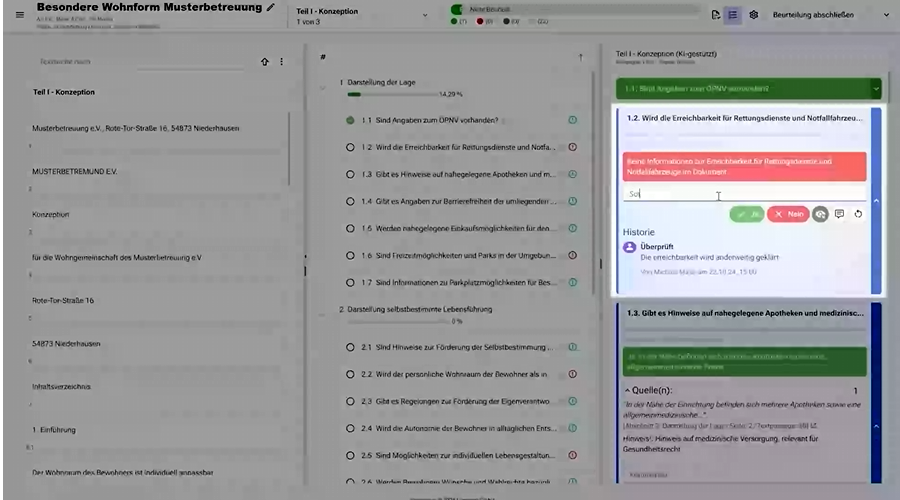Select radio for 1.3 nahegelegene Apotheken
Image resolution: width=900 pixels, height=500 pixels.
point(350,174)
